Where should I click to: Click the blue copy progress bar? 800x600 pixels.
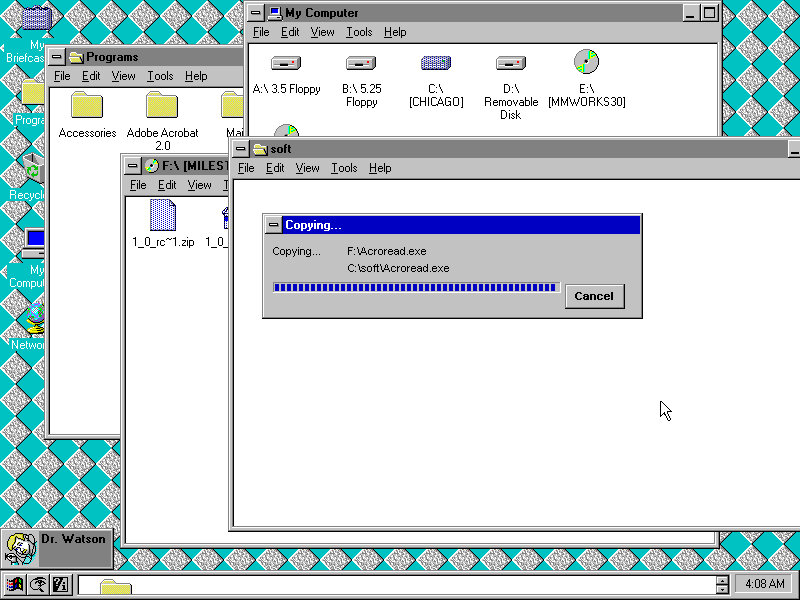(415, 288)
